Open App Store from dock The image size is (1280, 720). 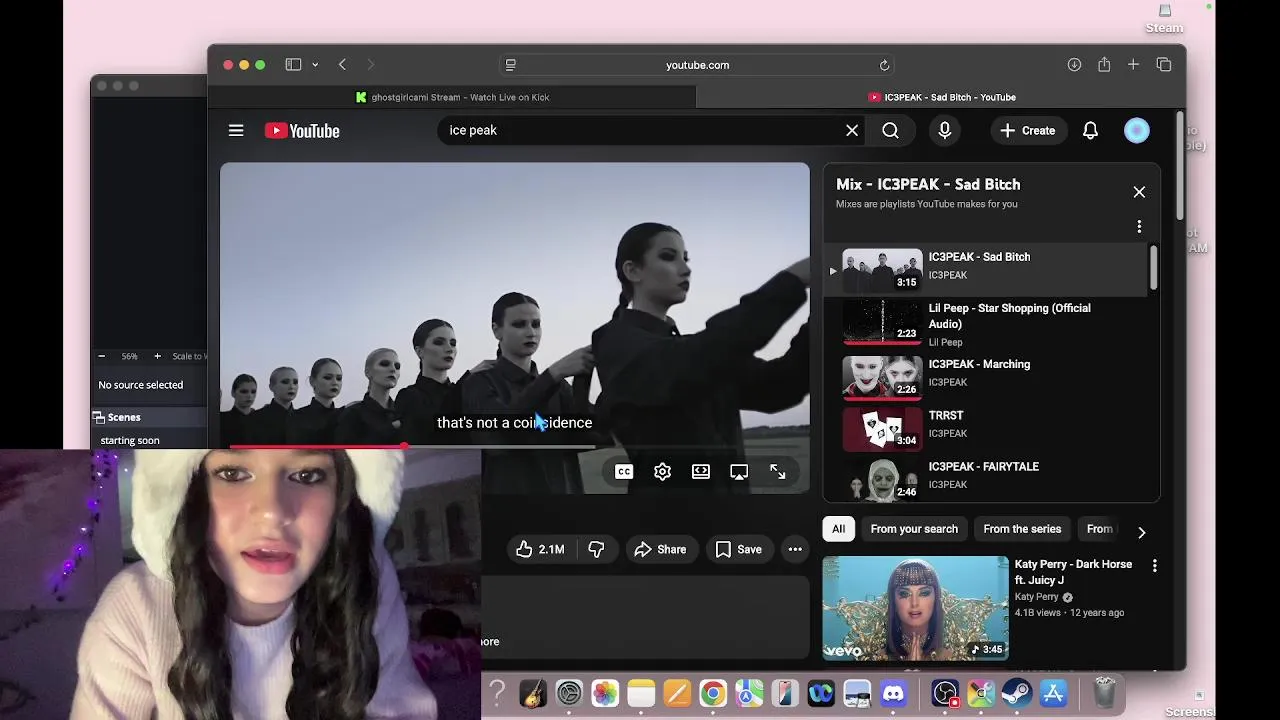(1053, 692)
